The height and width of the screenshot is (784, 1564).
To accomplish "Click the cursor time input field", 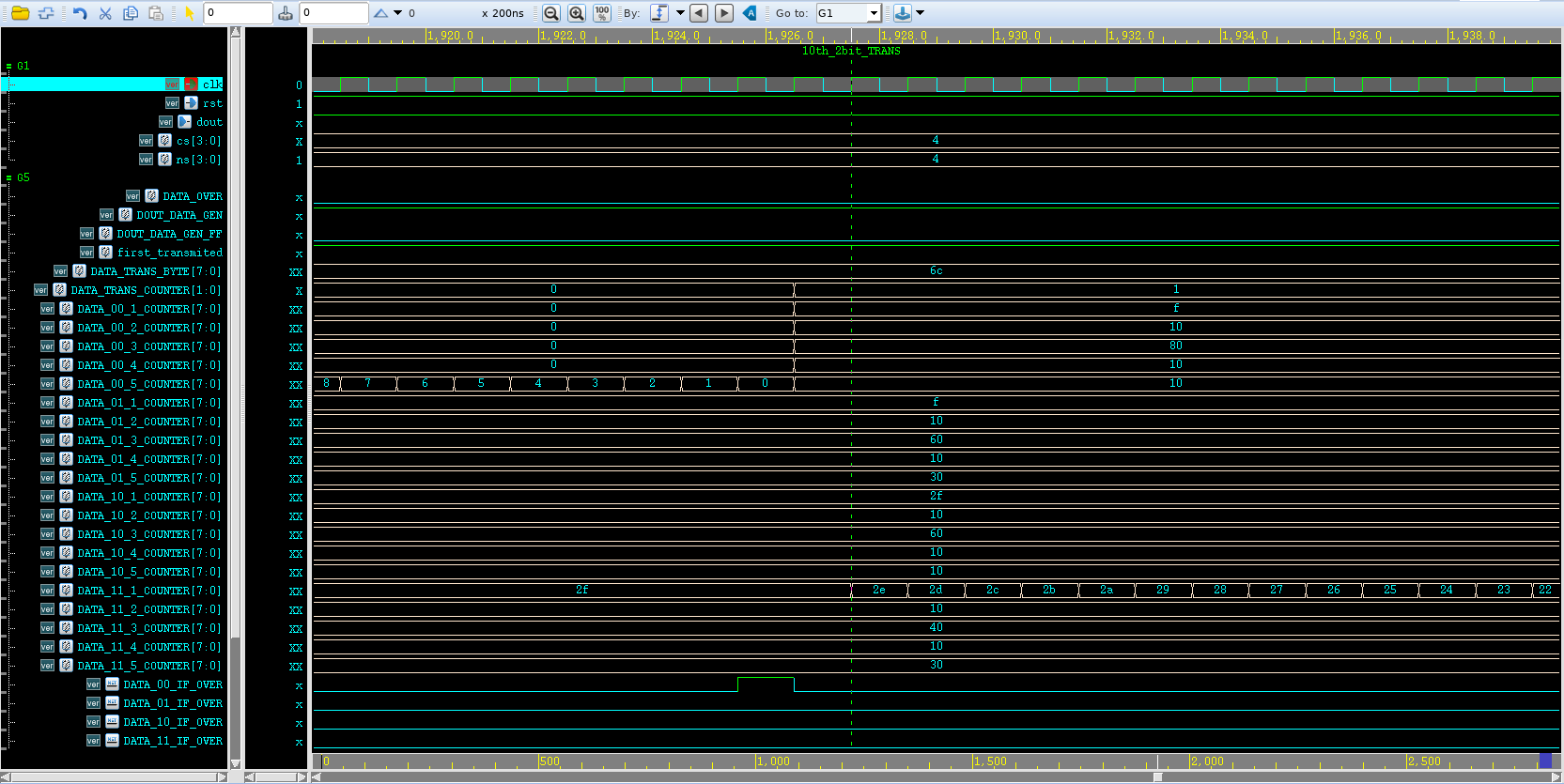I will 239,13.
